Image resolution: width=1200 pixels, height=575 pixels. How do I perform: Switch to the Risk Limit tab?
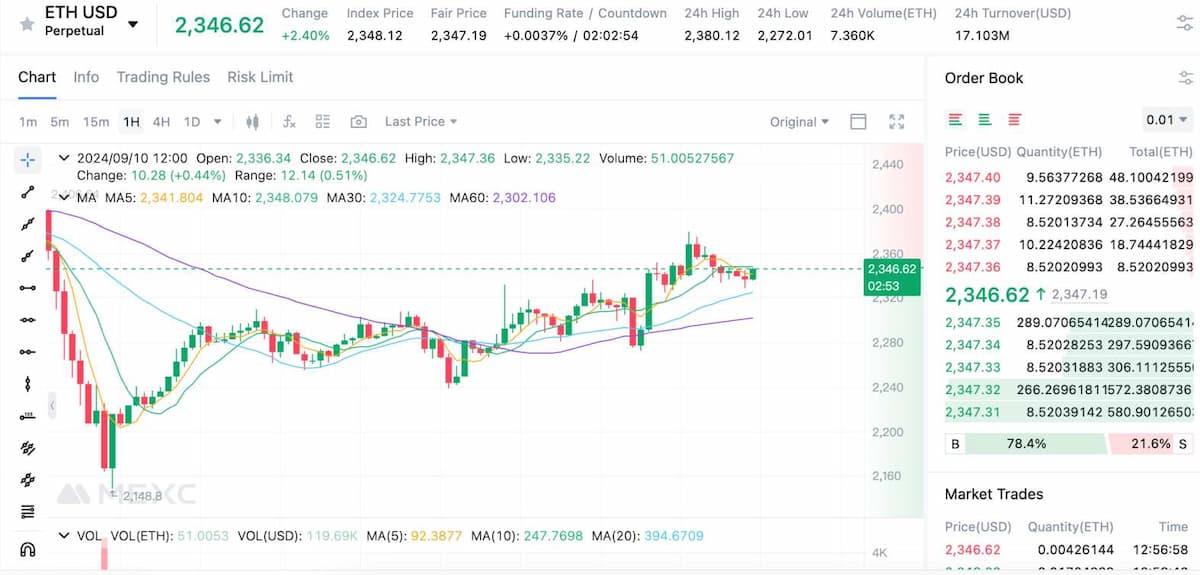[x=260, y=77]
